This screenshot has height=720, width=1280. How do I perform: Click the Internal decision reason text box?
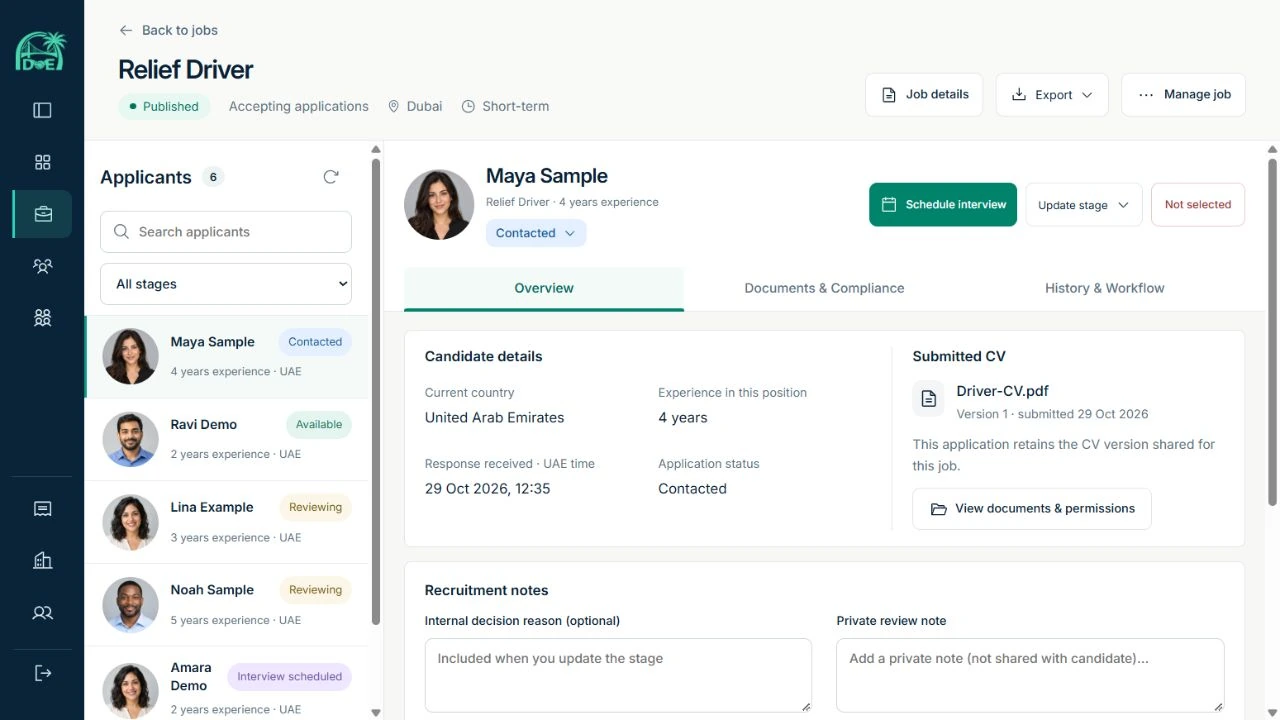[x=618, y=676]
